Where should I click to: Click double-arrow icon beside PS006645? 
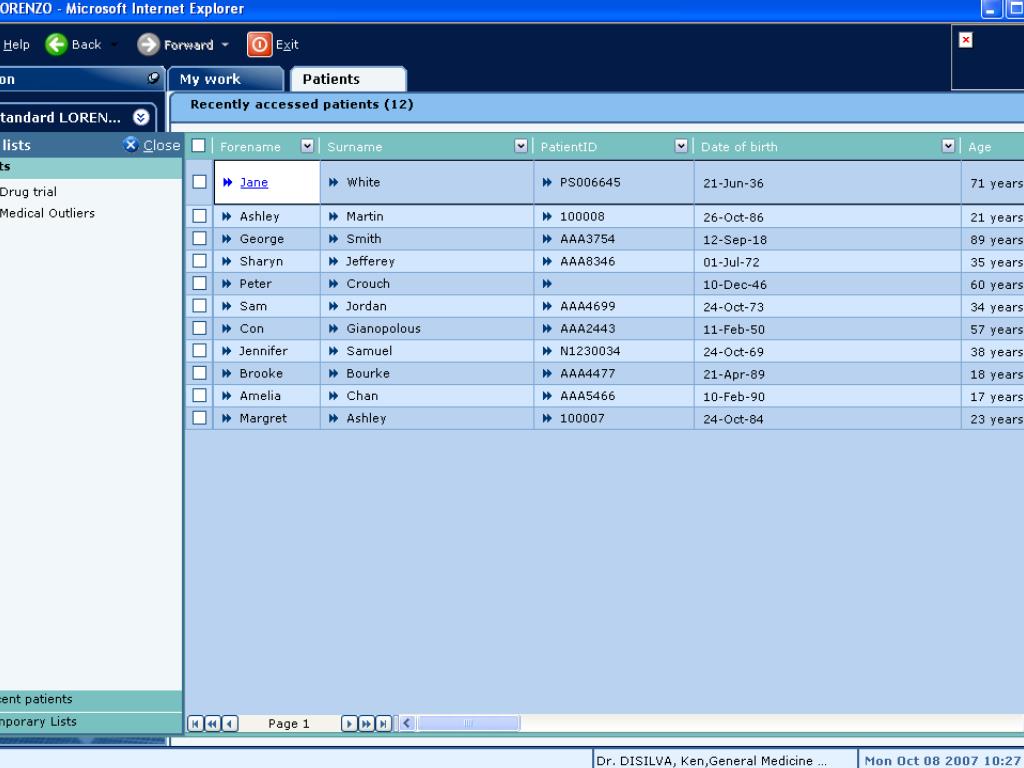(x=547, y=182)
